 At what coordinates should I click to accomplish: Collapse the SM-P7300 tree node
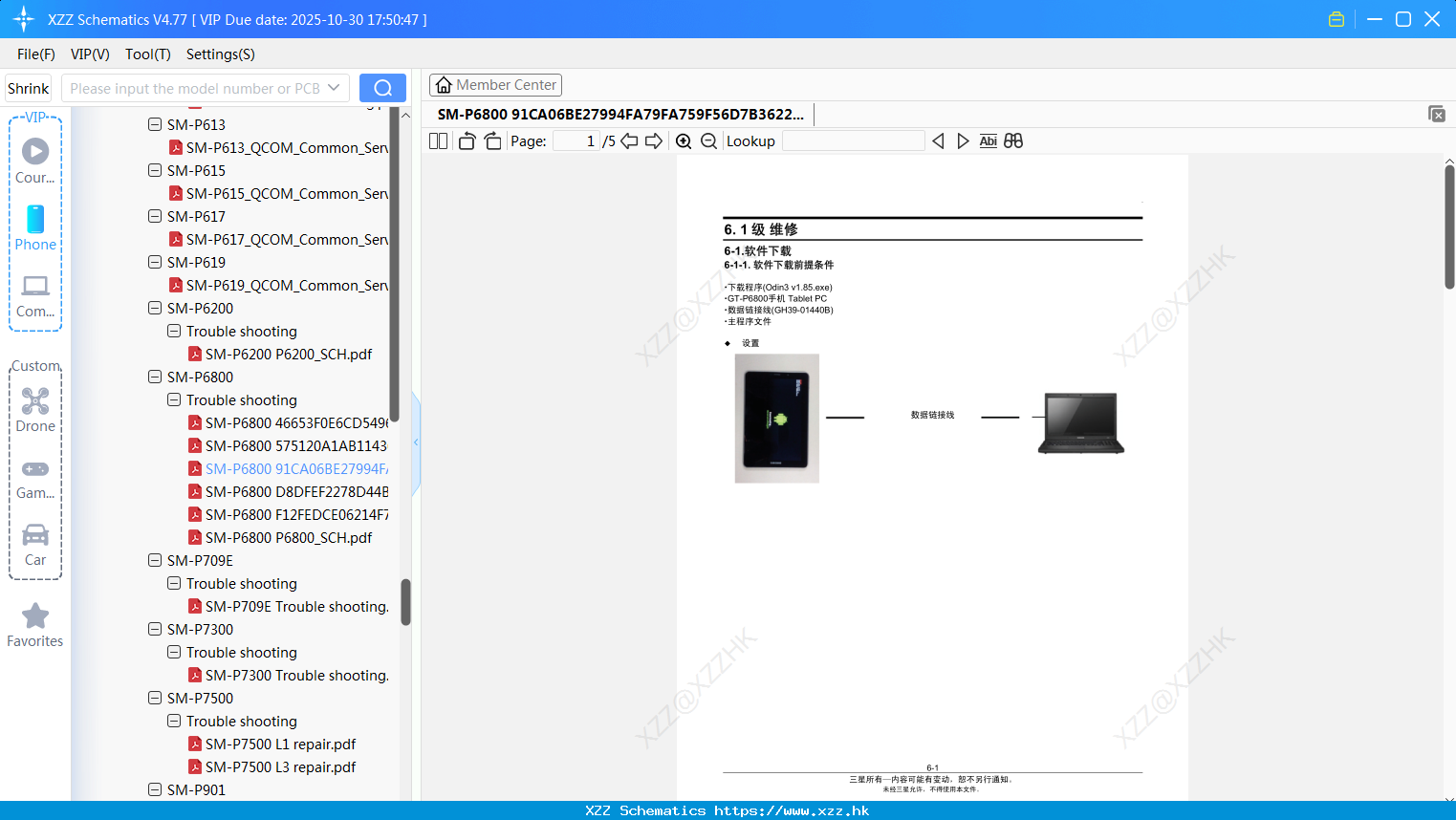pyautogui.click(x=155, y=629)
